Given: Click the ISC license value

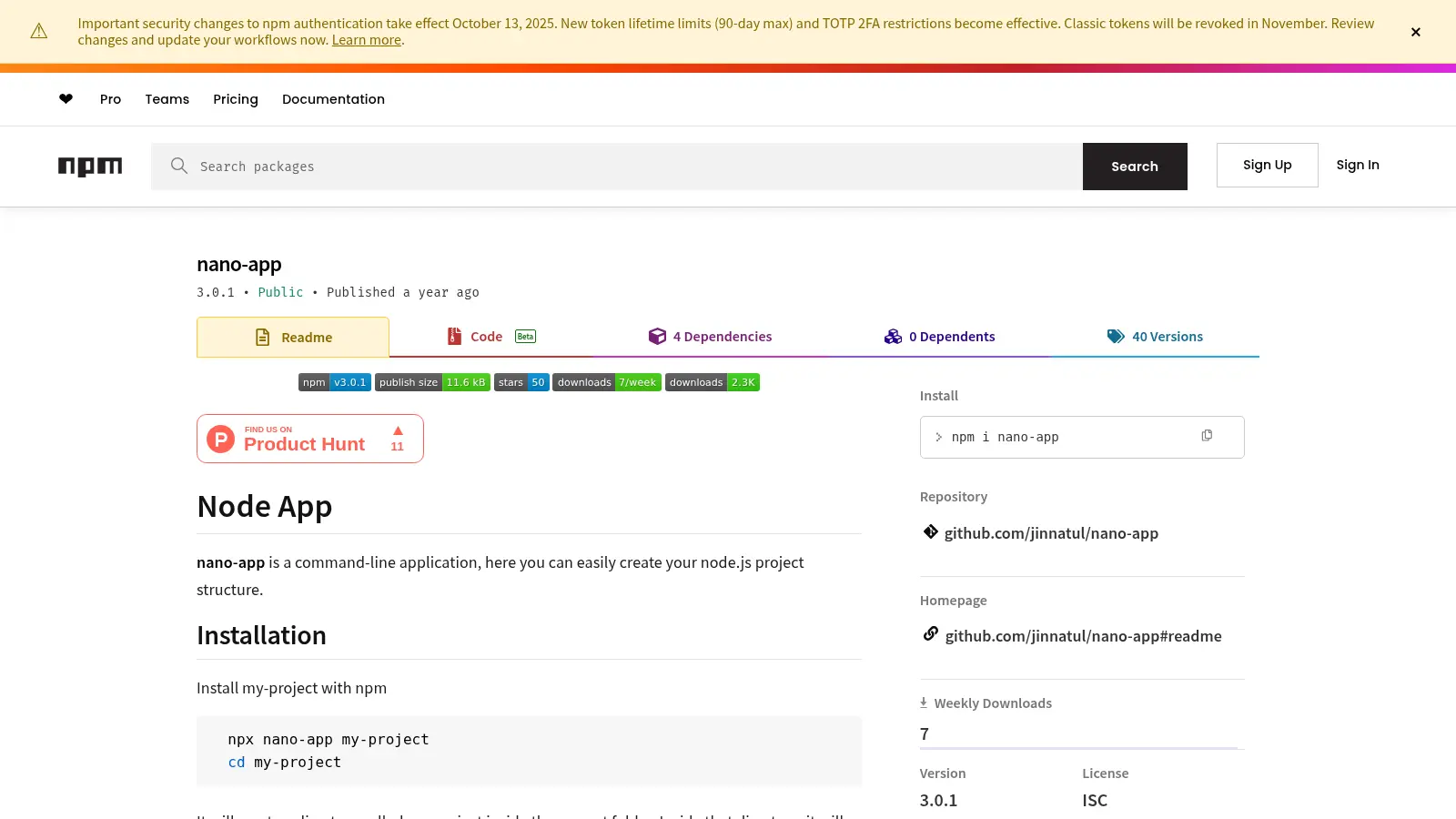Looking at the screenshot, I should click(x=1095, y=801).
